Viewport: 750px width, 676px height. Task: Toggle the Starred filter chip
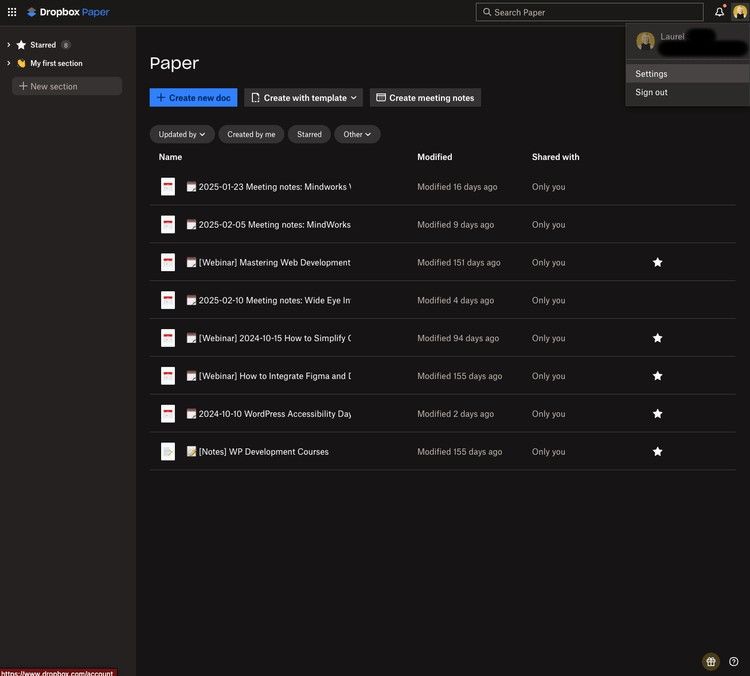tap(309, 134)
